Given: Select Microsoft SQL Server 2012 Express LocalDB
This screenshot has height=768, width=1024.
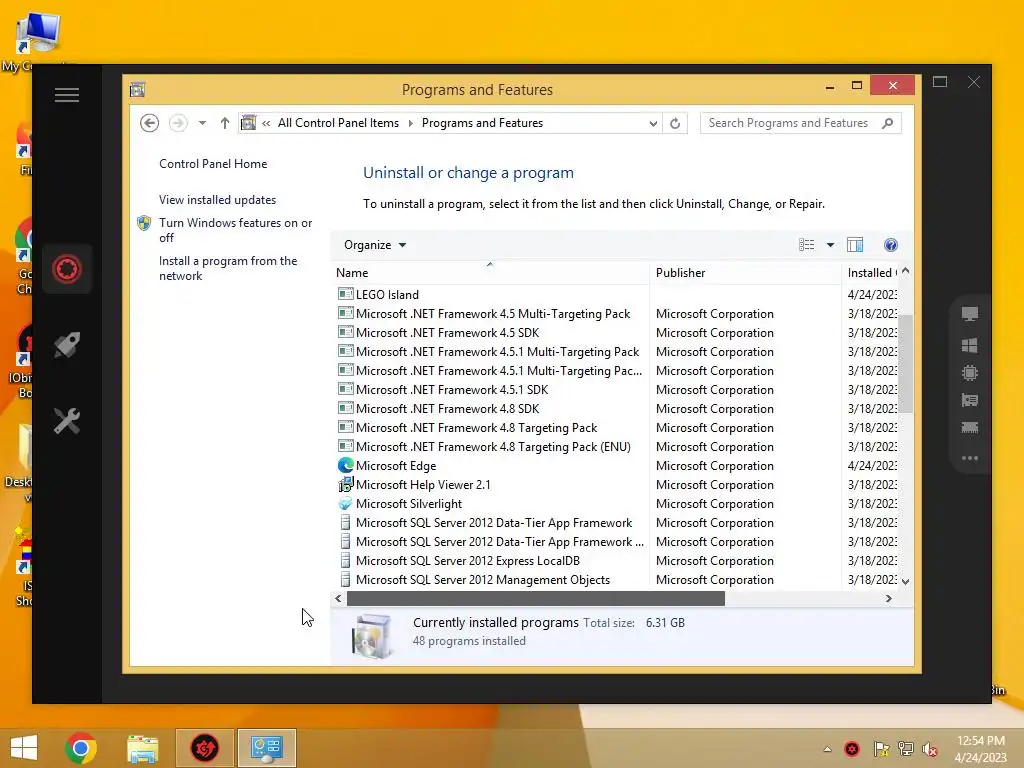Looking at the screenshot, I should click(x=617, y=561).
